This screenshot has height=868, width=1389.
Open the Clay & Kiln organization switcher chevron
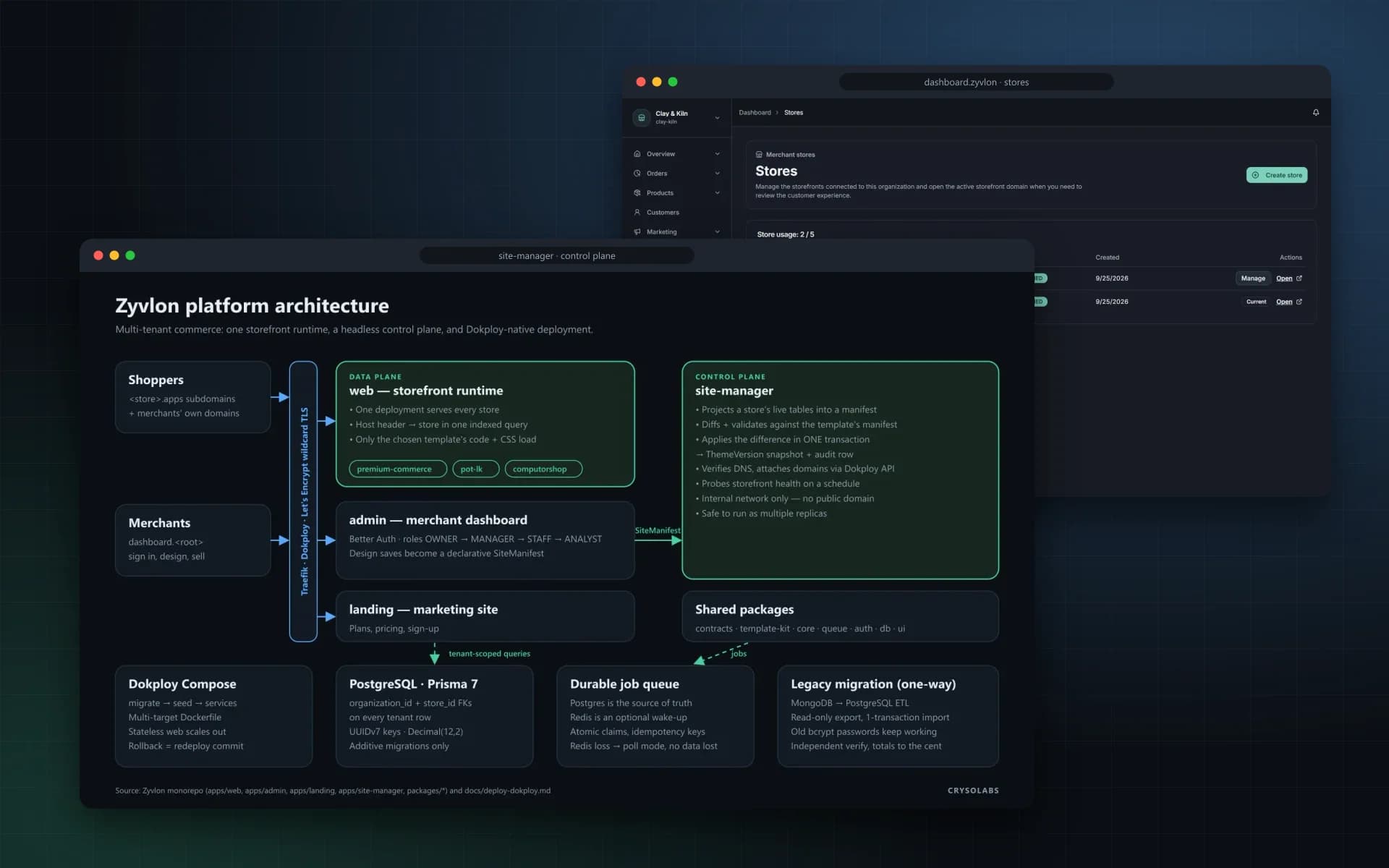pos(717,118)
